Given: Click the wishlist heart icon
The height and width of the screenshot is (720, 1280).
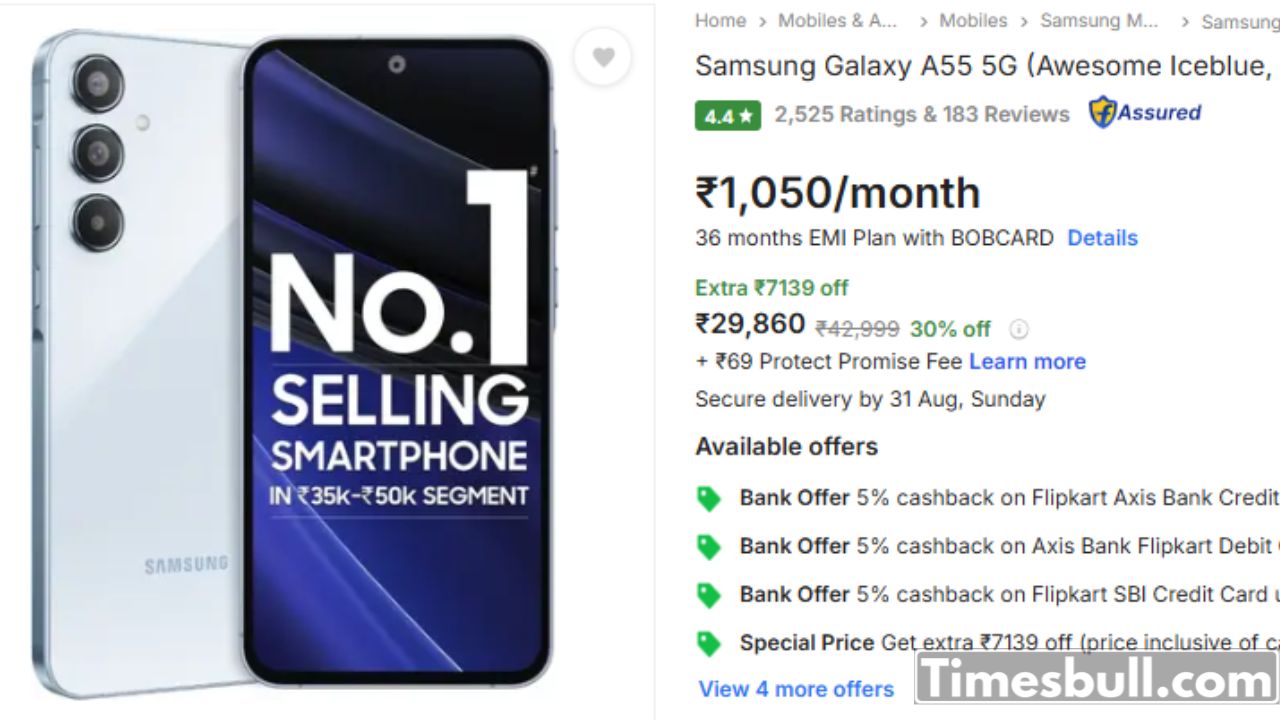Looking at the screenshot, I should [x=603, y=58].
